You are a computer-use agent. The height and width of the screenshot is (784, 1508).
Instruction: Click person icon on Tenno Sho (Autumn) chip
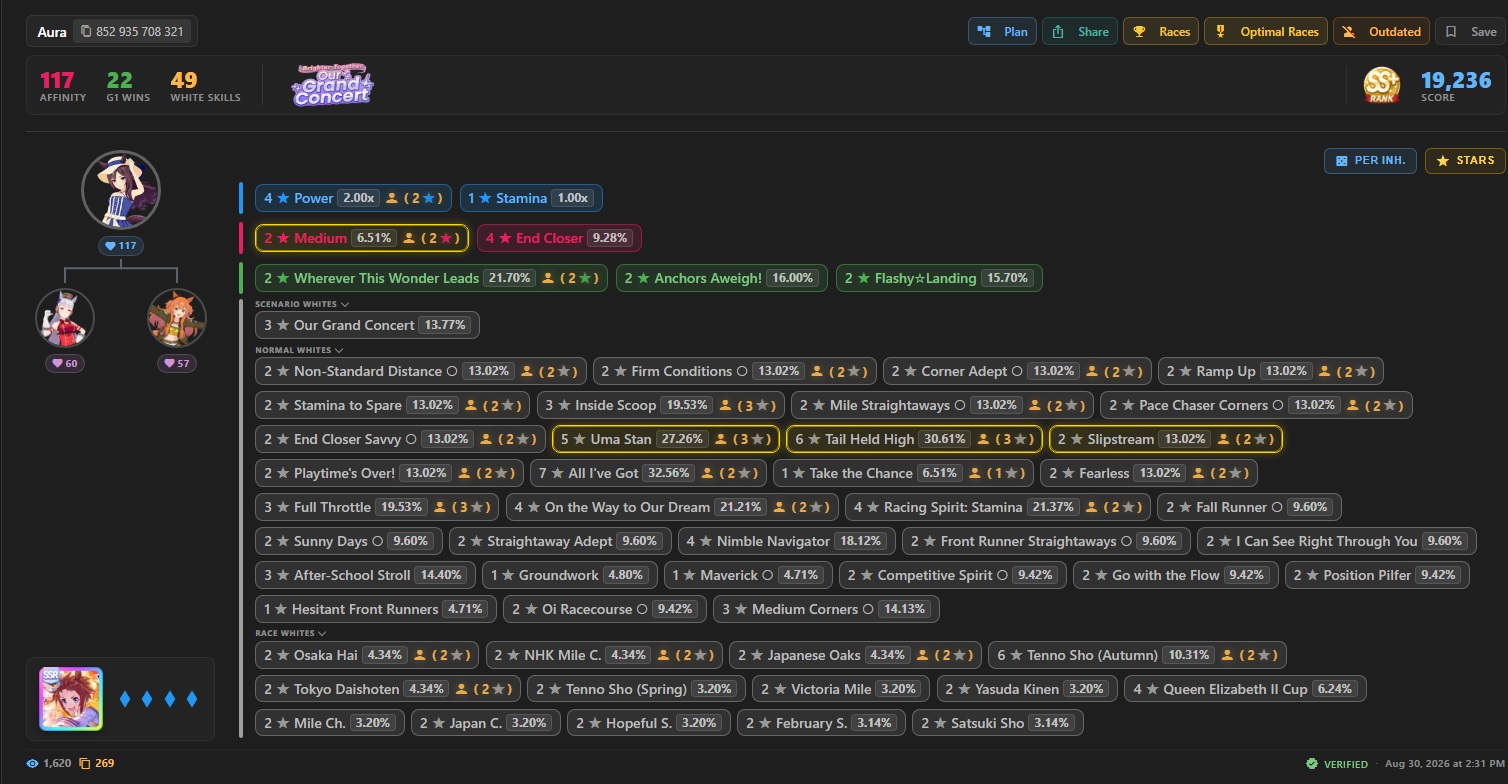pos(1228,655)
